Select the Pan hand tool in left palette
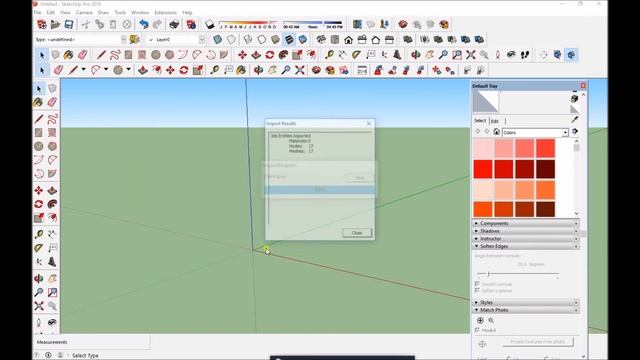Image resolution: width=640 pixels, height=360 pixels. pos(52,279)
